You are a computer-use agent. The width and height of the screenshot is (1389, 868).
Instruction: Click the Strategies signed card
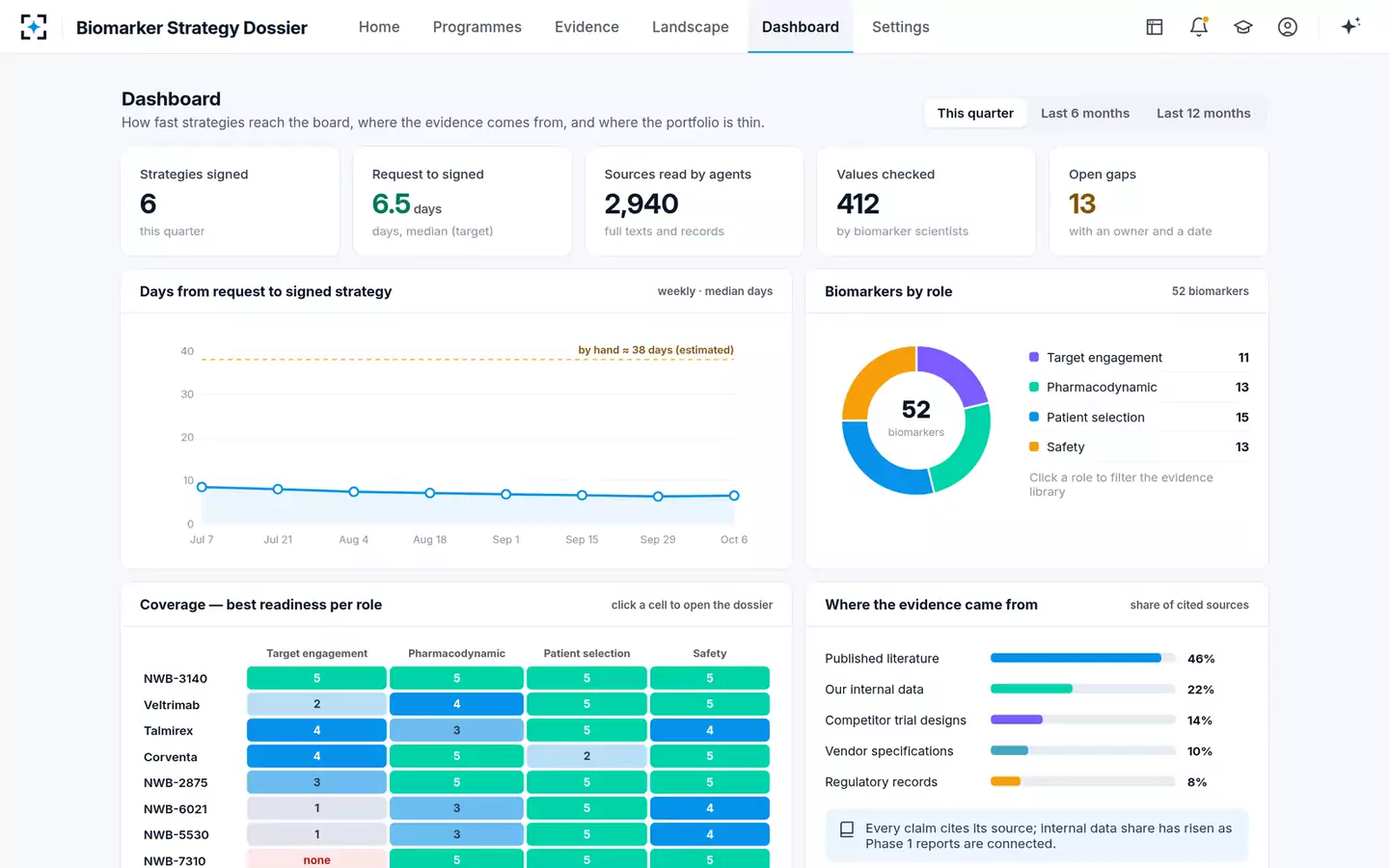coord(231,202)
